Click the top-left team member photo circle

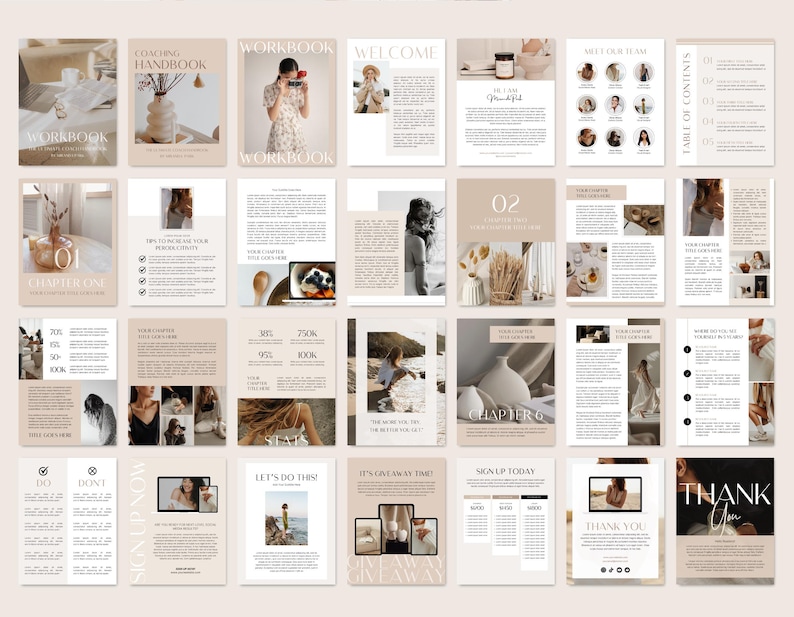586,71
